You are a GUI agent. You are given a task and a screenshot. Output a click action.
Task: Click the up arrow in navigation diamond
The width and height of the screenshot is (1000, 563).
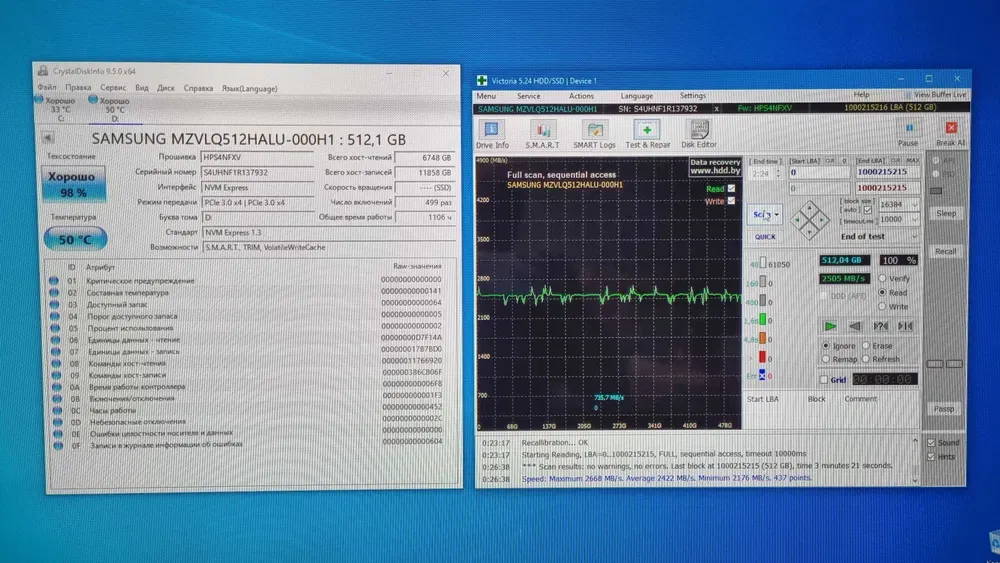pos(810,208)
